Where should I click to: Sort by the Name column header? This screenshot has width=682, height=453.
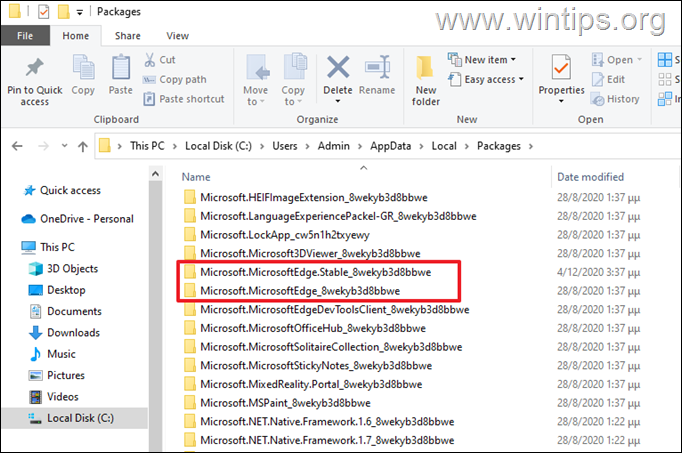[196, 177]
